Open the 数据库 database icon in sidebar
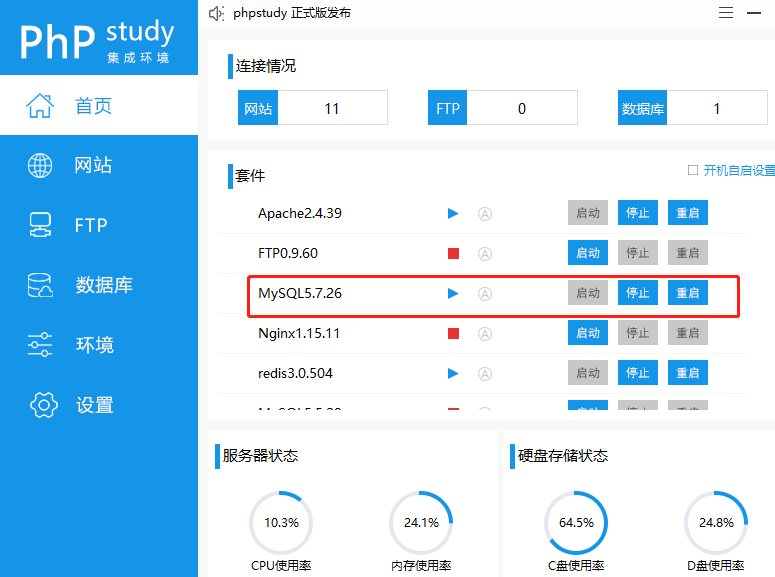This screenshot has height=577, width=775. pyautogui.click(x=40, y=285)
